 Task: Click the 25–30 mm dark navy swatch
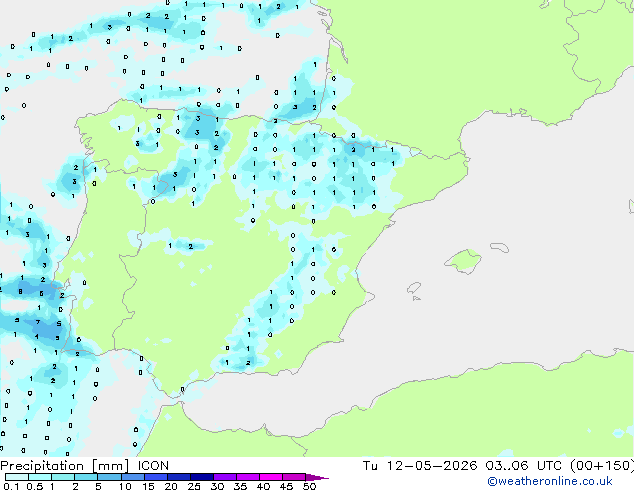(x=201, y=477)
